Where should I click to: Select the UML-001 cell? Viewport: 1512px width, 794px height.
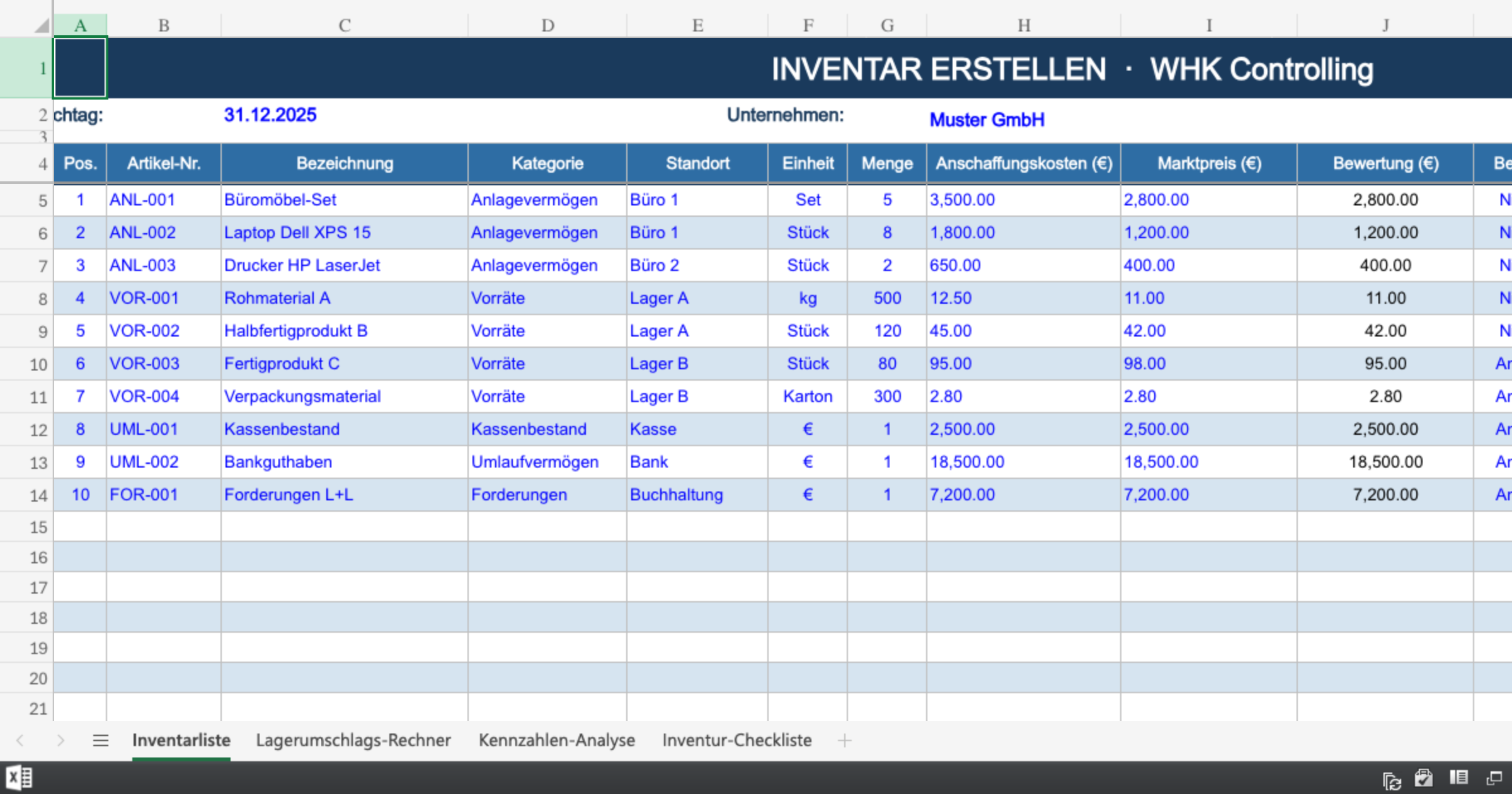click(164, 429)
